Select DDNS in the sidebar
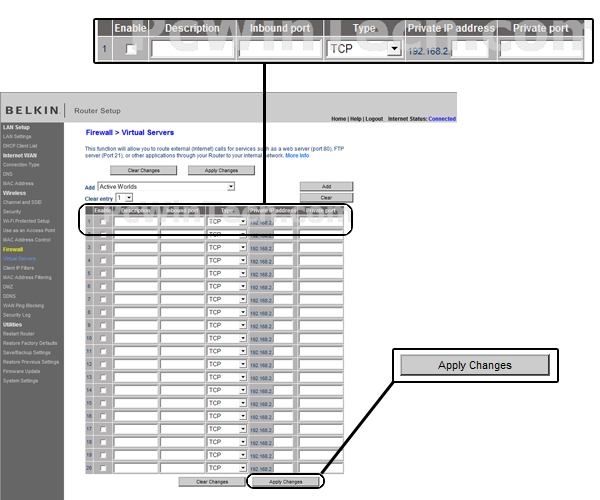 tap(9, 296)
